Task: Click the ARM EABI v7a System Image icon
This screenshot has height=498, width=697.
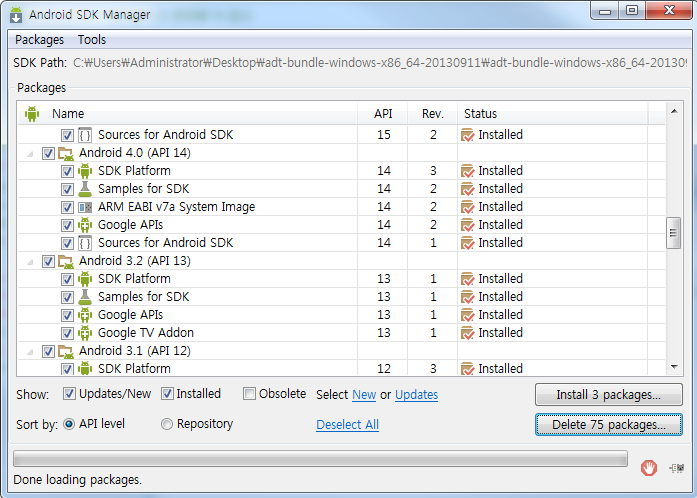Action: click(85, 207)
